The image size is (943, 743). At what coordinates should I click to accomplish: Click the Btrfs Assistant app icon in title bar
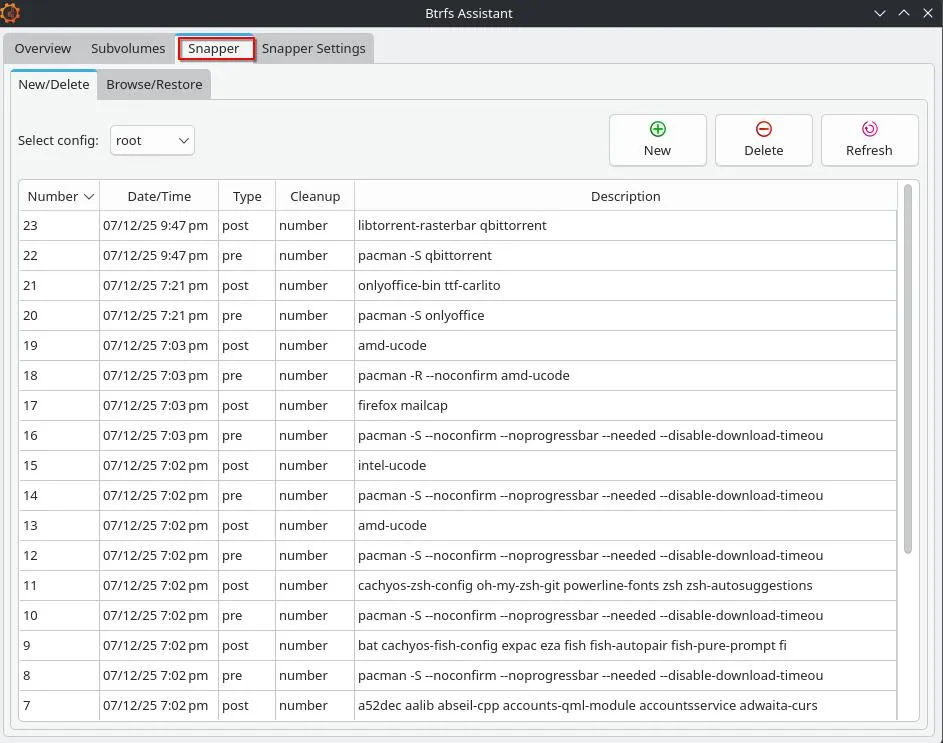click(x=10, y=13)
